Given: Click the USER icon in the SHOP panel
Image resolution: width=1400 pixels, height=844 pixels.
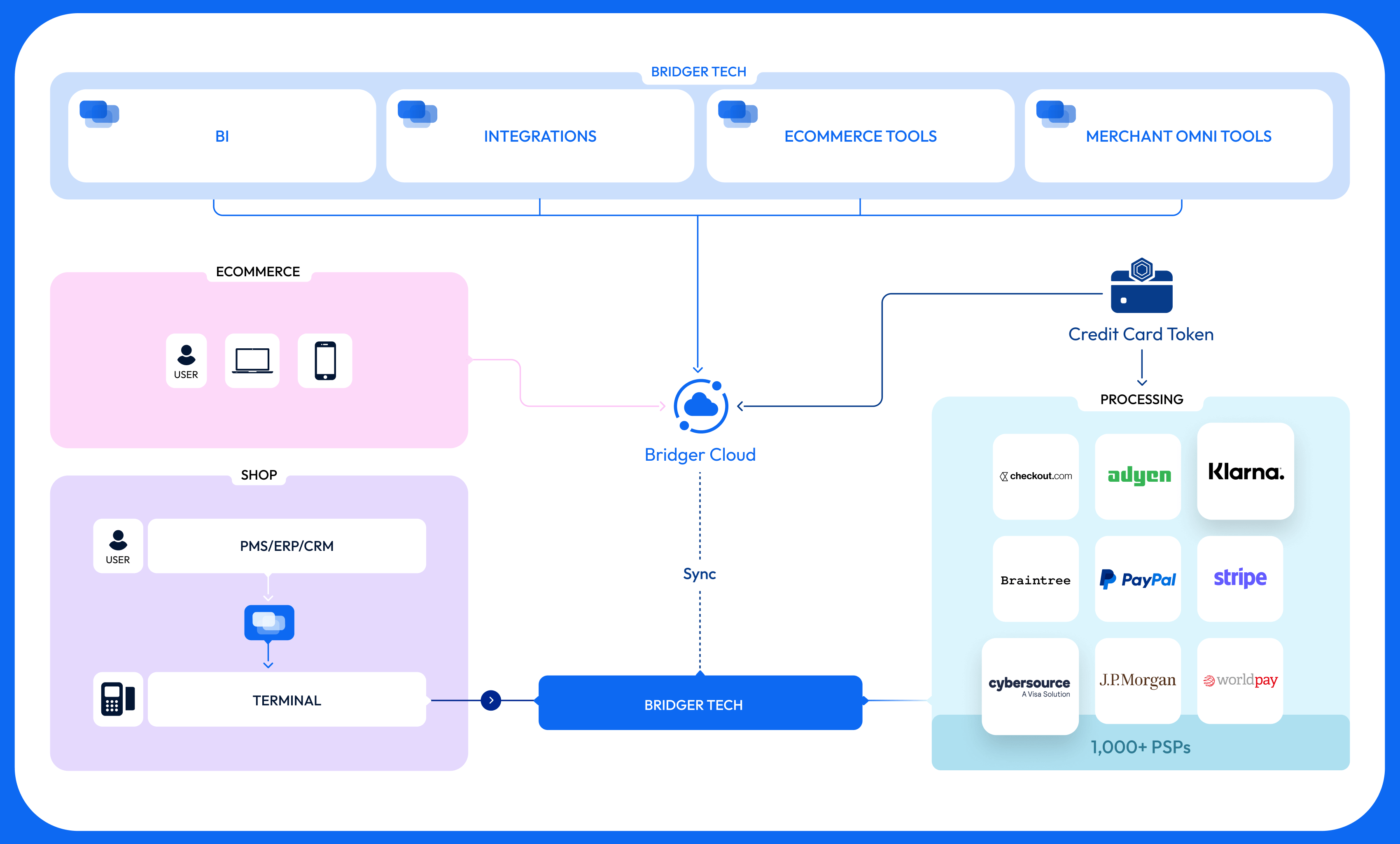Looking at the screenshot, I should tap(118, 546).
